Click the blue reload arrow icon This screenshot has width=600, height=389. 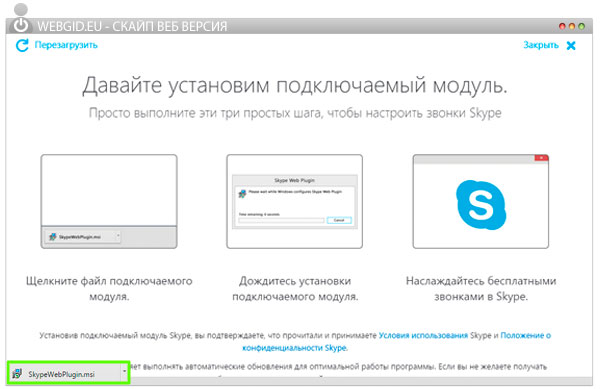click(22, 45)
